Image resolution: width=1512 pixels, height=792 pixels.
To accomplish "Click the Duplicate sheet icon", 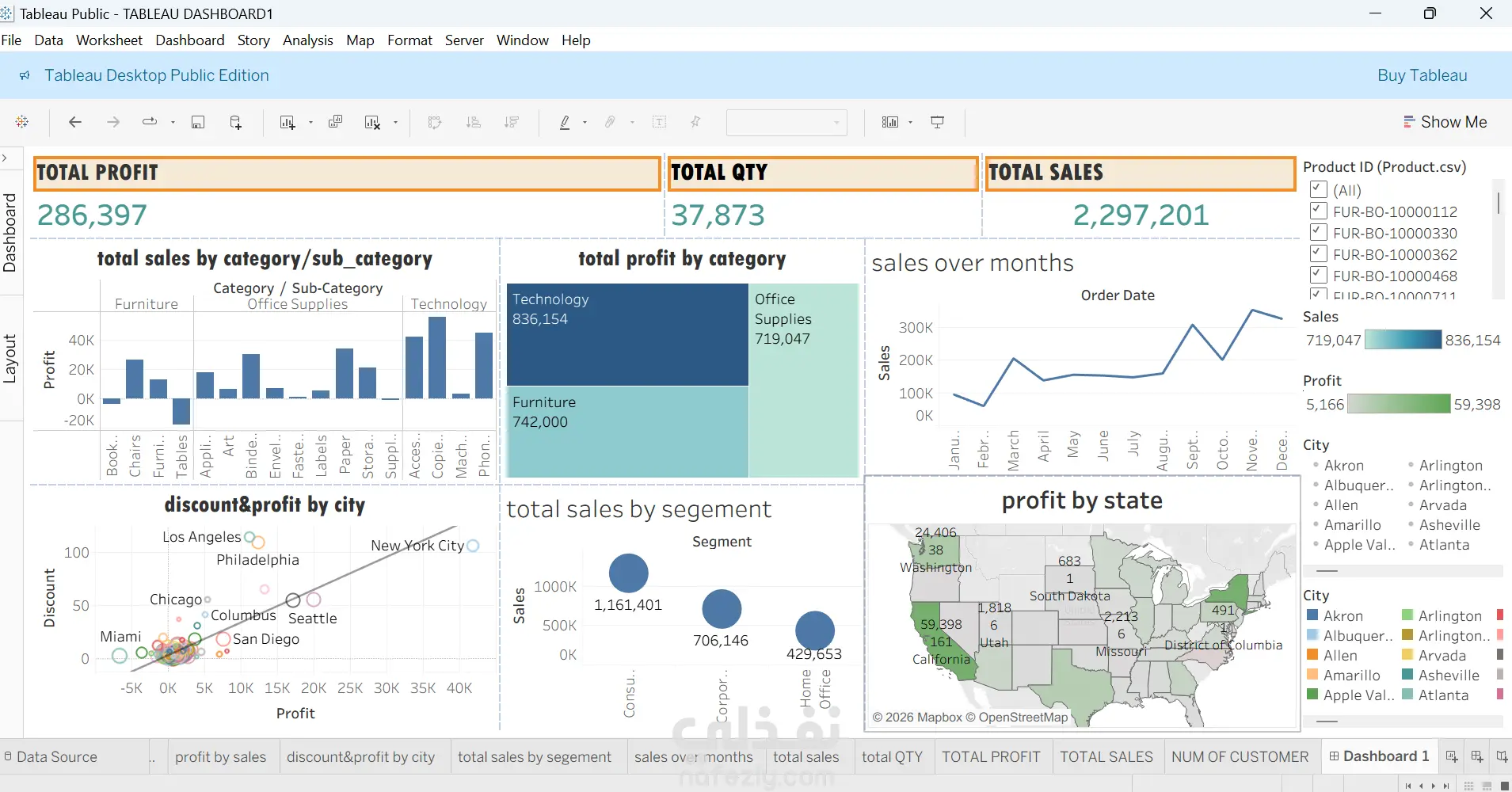I will (x=336, y=122).
